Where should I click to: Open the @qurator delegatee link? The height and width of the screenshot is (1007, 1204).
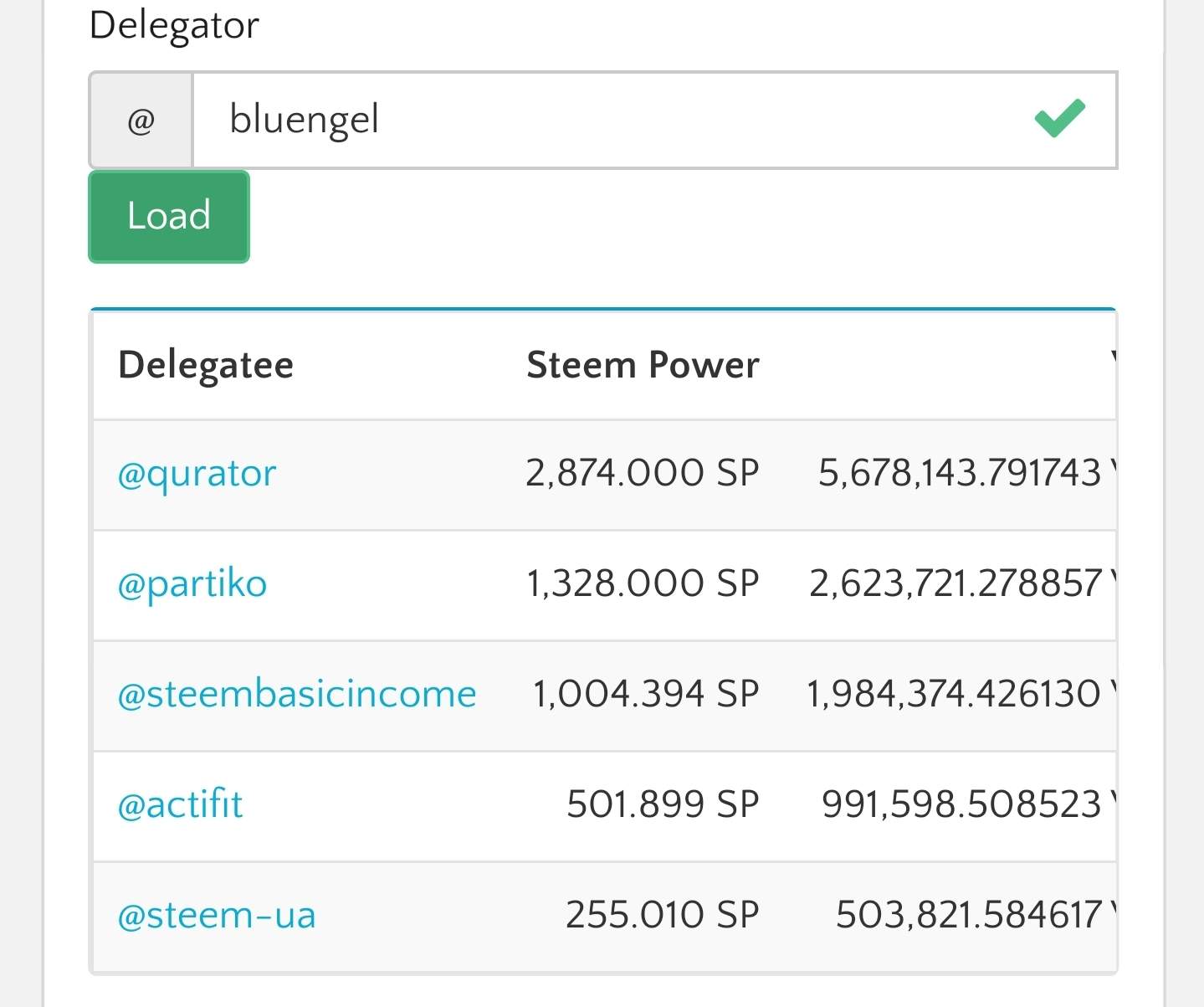tap(197, 475)
